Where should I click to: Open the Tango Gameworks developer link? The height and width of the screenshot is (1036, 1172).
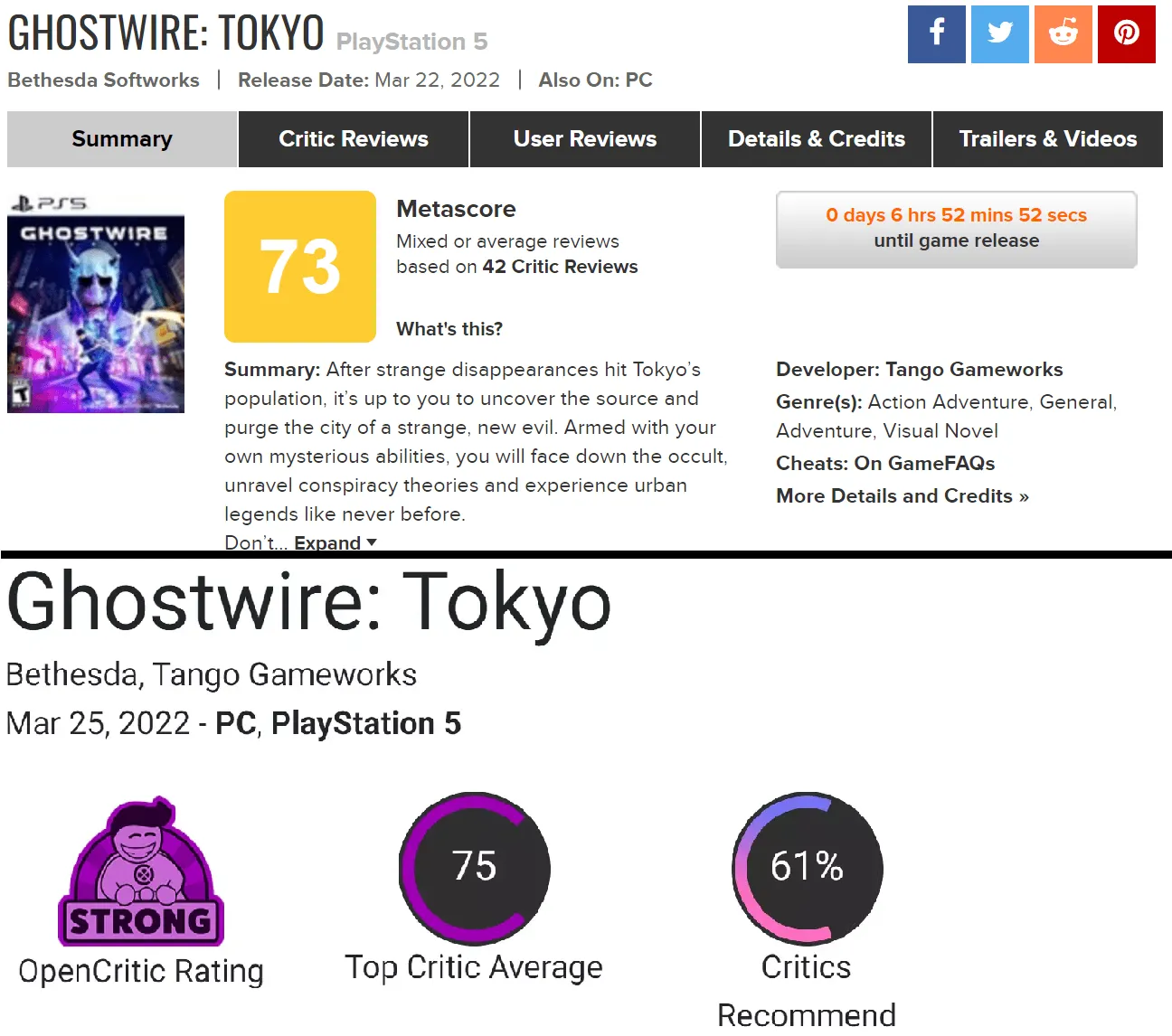click(974, 369)
